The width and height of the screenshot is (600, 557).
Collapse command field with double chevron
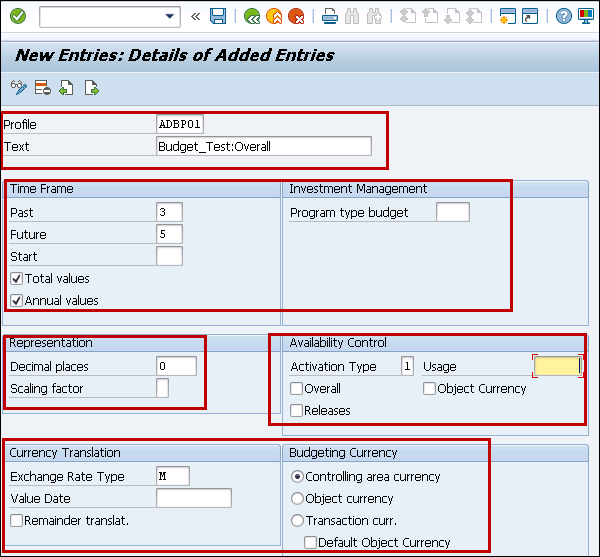point(196,16)
